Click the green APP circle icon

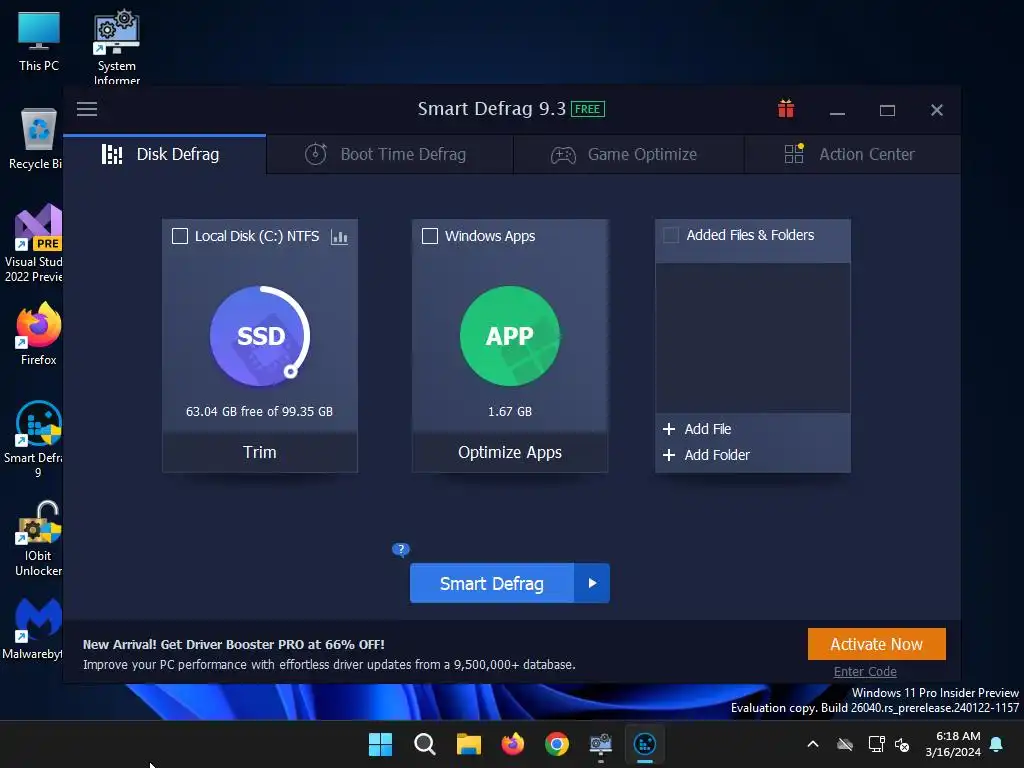point(510,336)
